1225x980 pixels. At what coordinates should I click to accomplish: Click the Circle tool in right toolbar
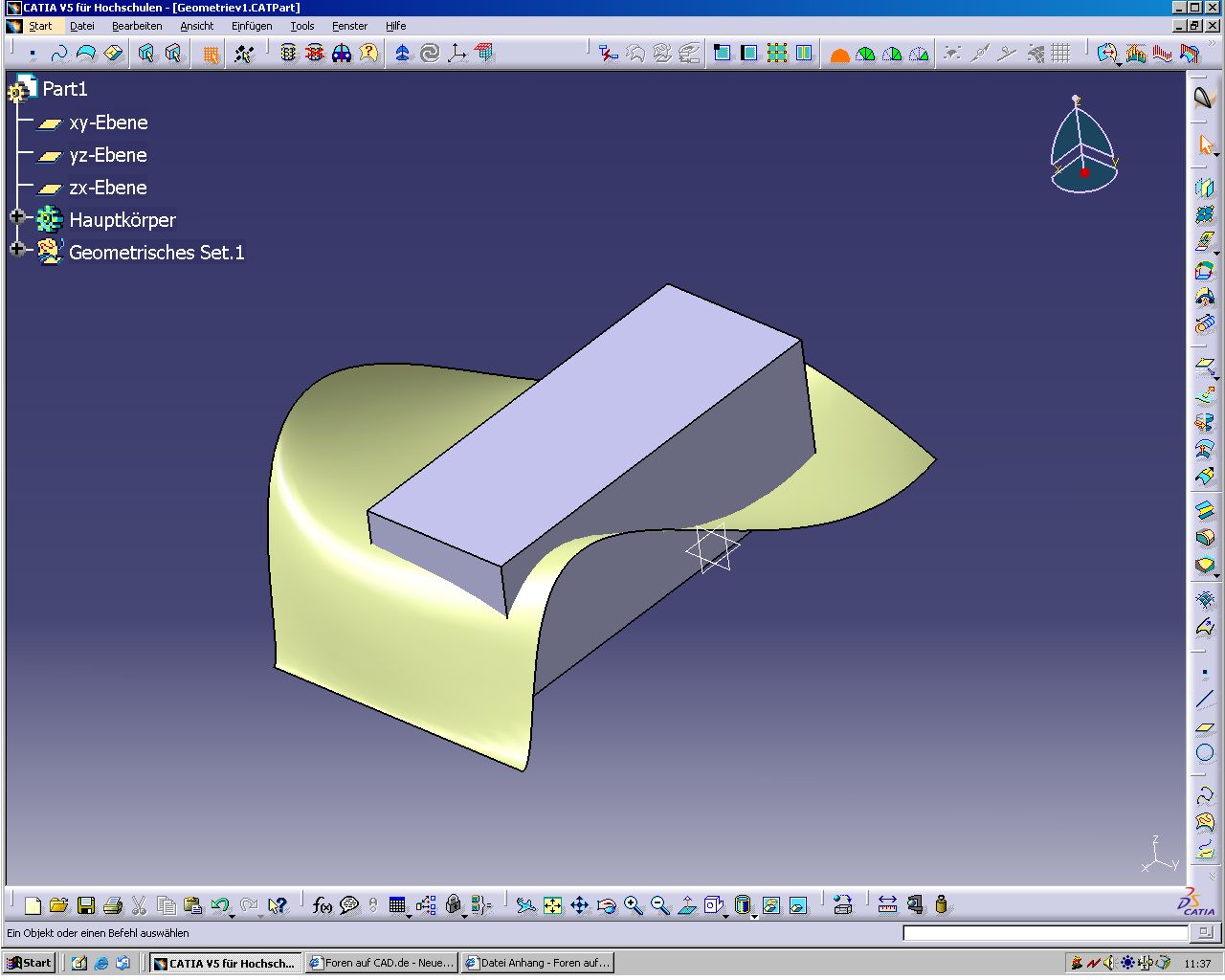[1205, 753]
